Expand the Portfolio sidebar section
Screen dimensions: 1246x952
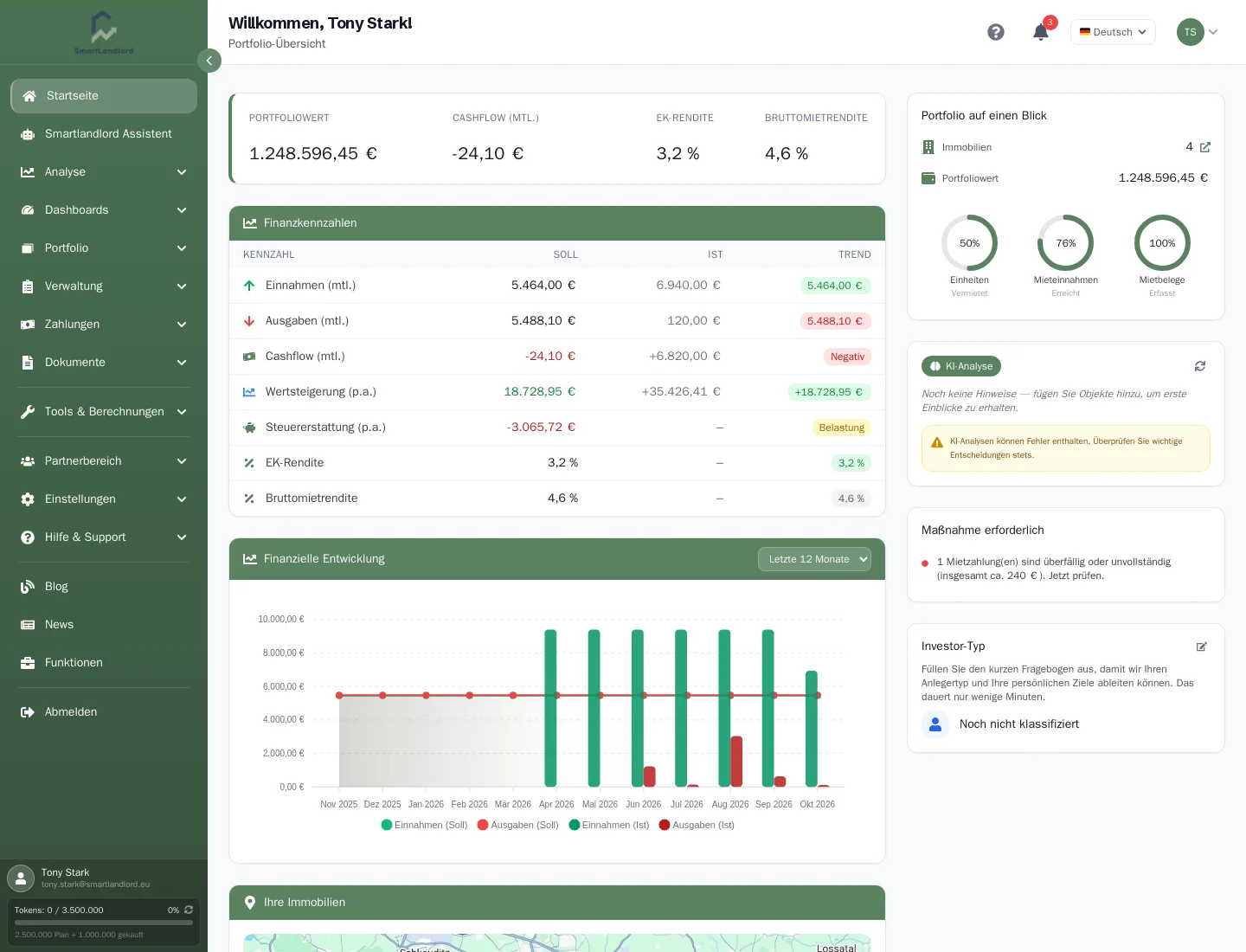[104, 248]
